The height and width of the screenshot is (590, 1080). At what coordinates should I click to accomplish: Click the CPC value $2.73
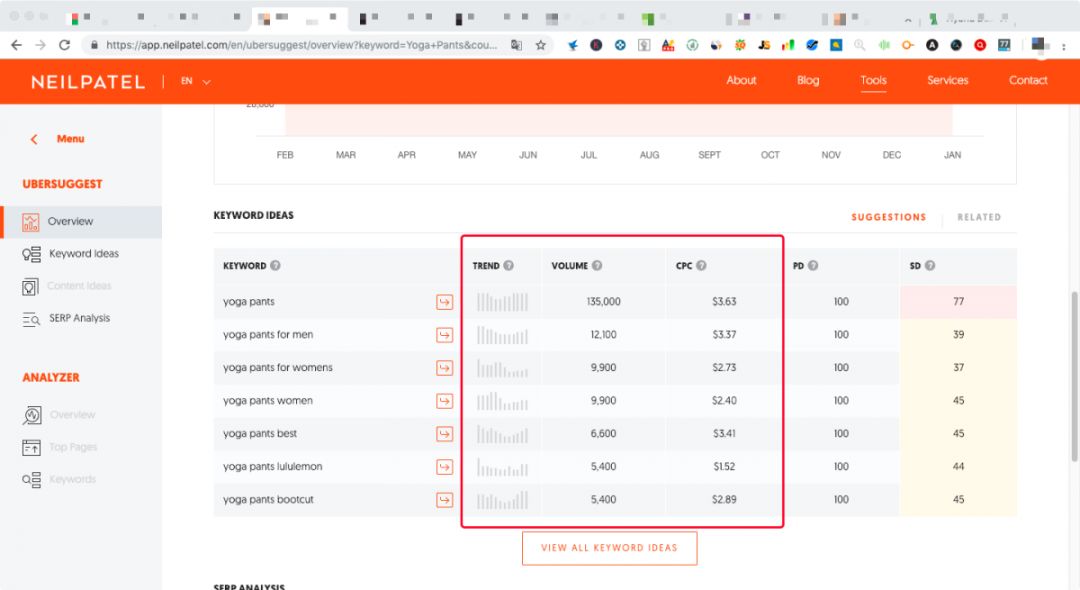coord(724,368)
